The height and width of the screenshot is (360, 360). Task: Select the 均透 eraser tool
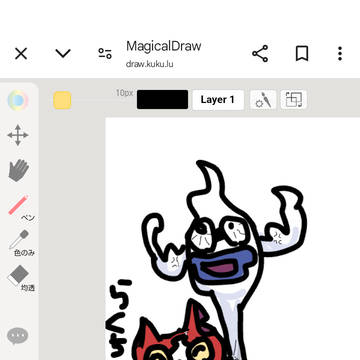click(x=21, y=278)
